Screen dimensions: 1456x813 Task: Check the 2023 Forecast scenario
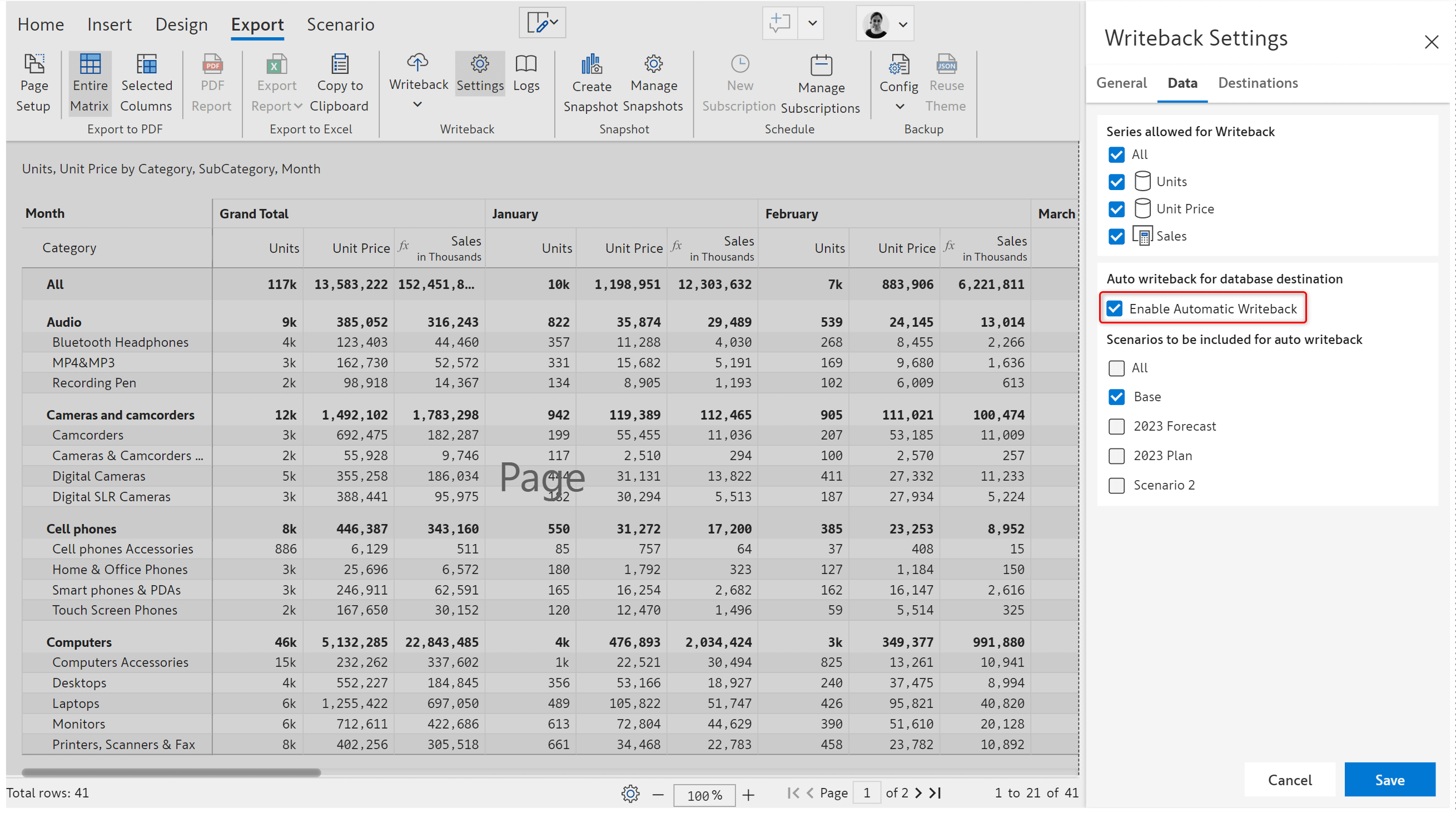pos(1116,427)
